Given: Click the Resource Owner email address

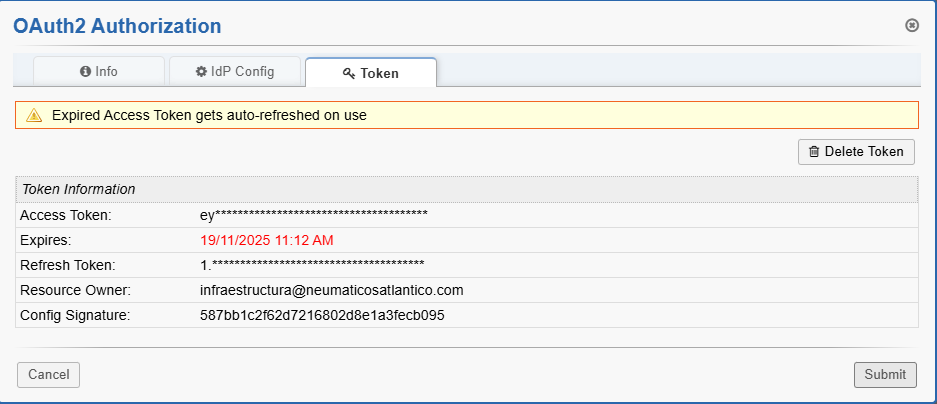Looking at the screenshot, I should click(331, 290).
